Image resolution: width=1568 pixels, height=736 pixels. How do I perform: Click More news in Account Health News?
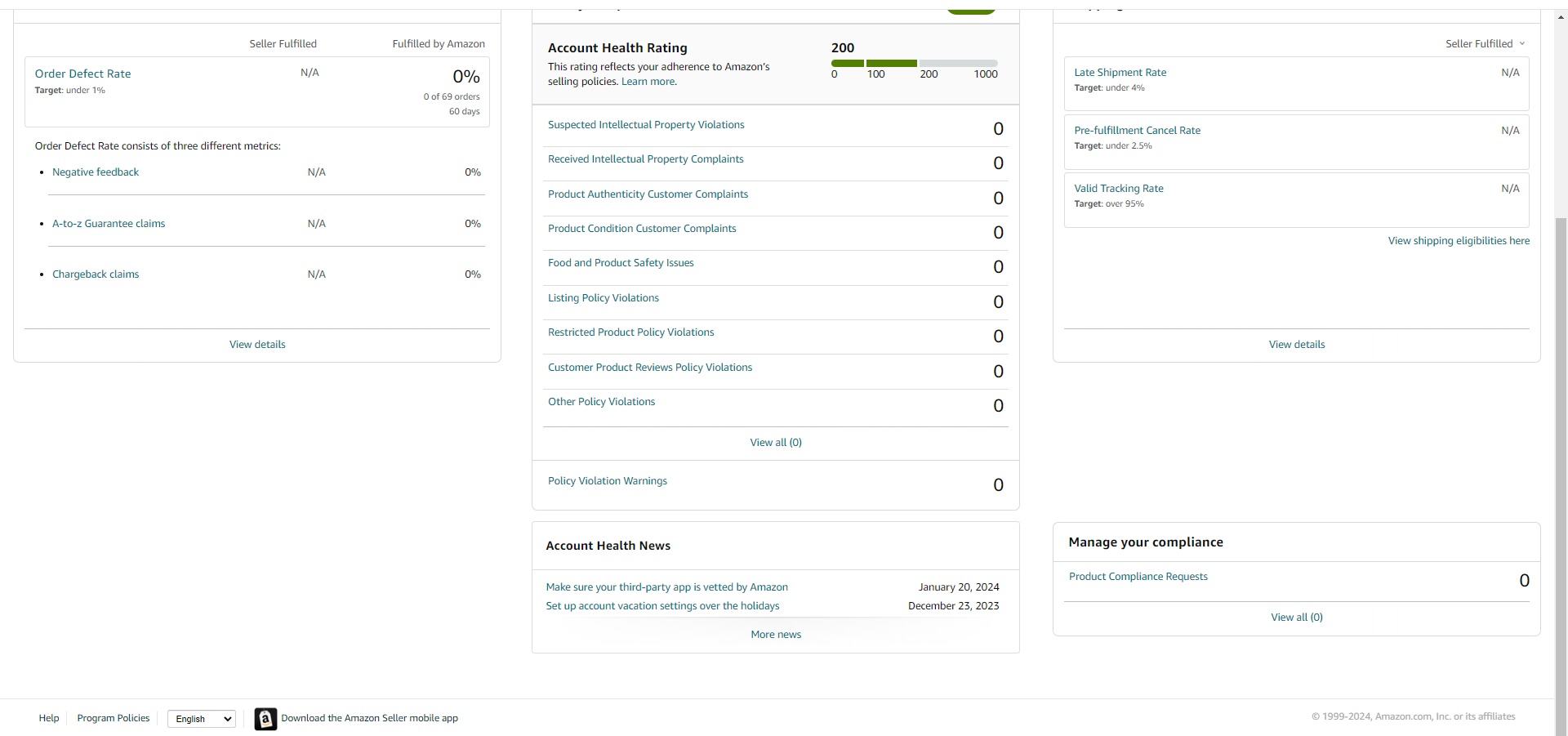(x=776, y=635)
